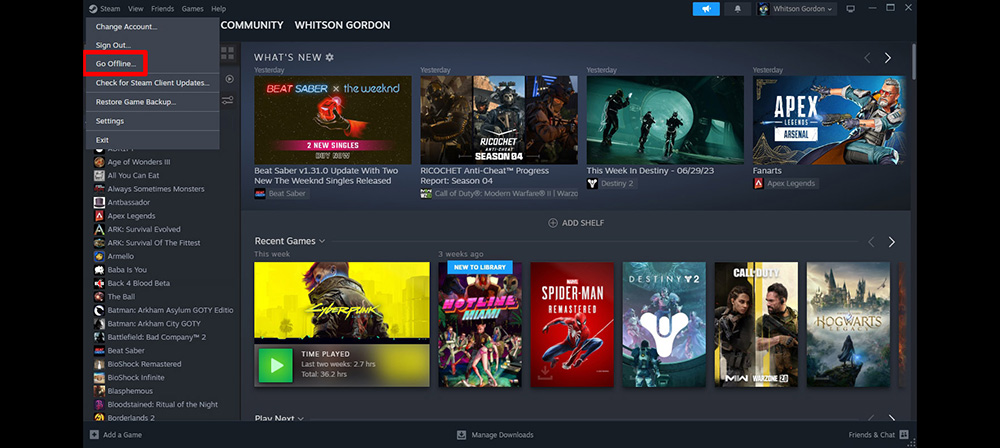Open the announcements megaphone button
The height and width of the screenshot is (448, 1000).
[x=706, y=9]
